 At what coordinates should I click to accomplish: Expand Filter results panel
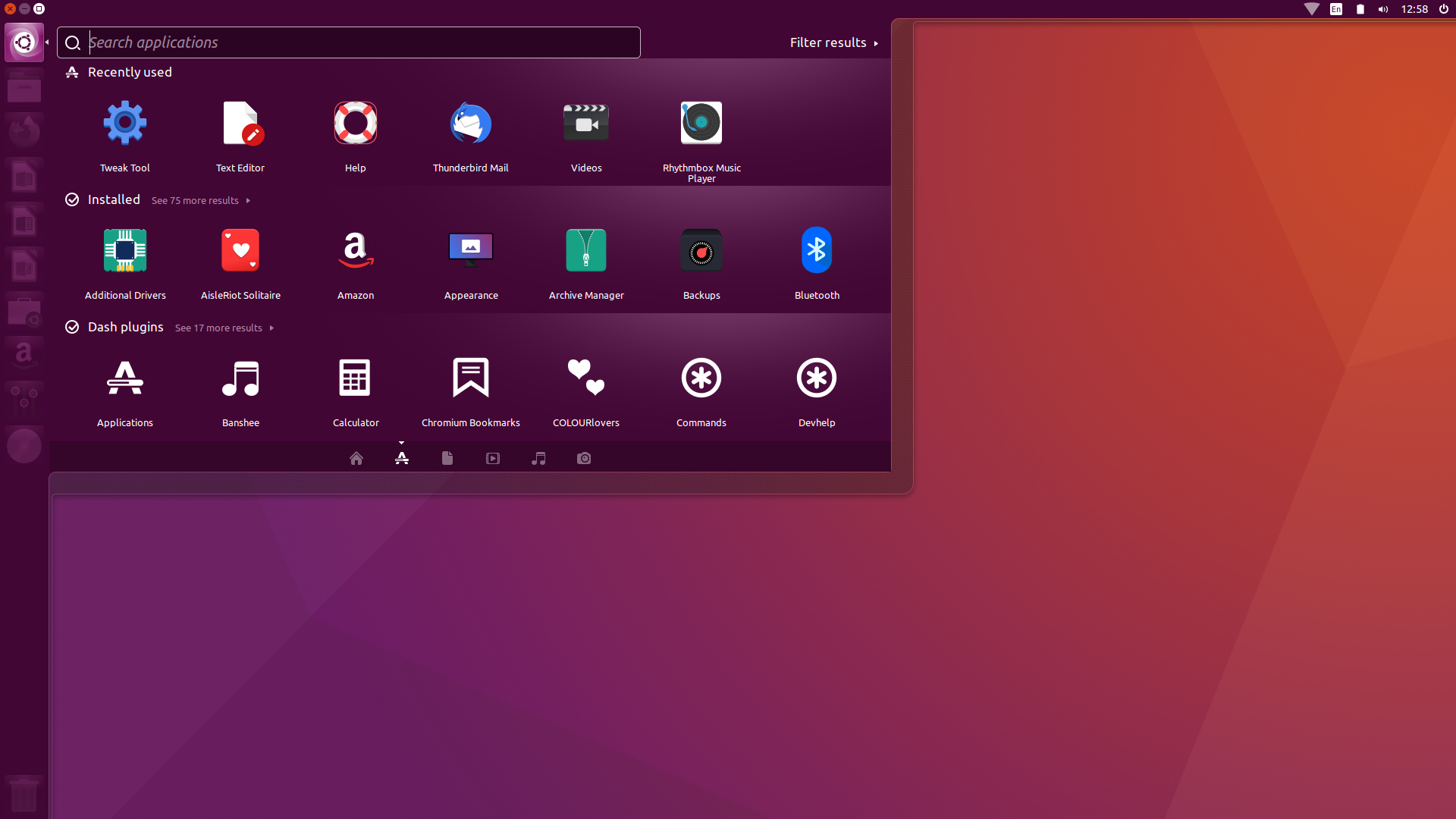tap(834, 43)
